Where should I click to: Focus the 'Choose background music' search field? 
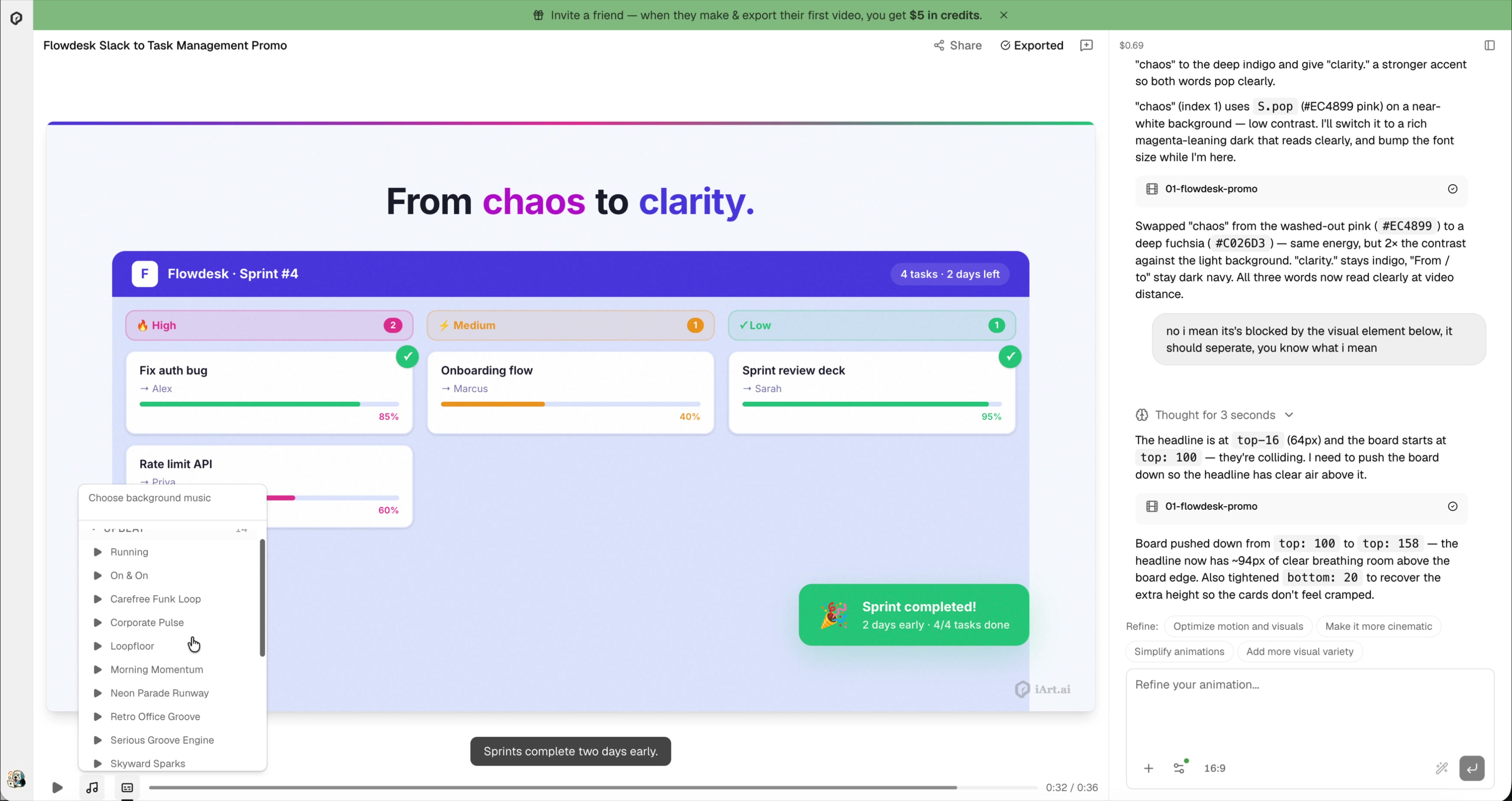tap(173, 498)
